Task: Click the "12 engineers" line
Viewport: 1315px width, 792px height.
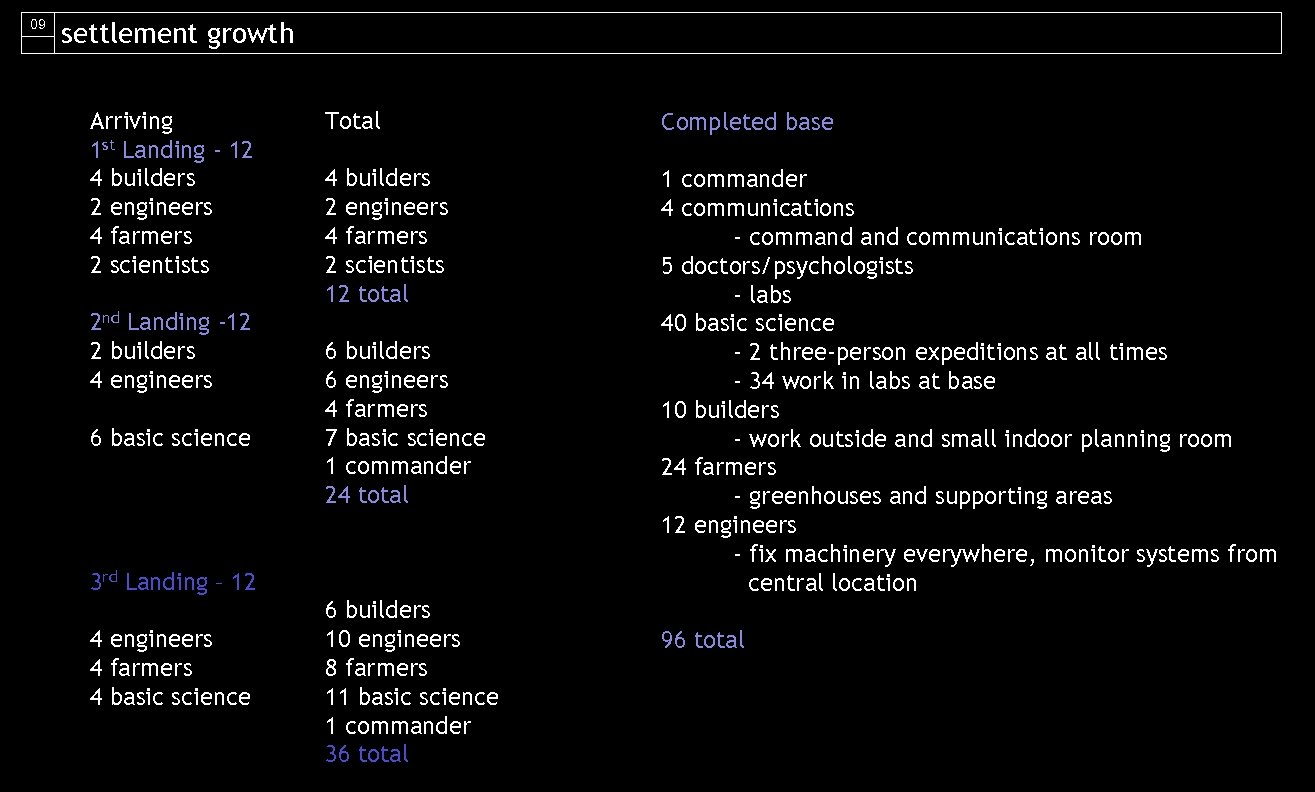Action: pos(728,525)
